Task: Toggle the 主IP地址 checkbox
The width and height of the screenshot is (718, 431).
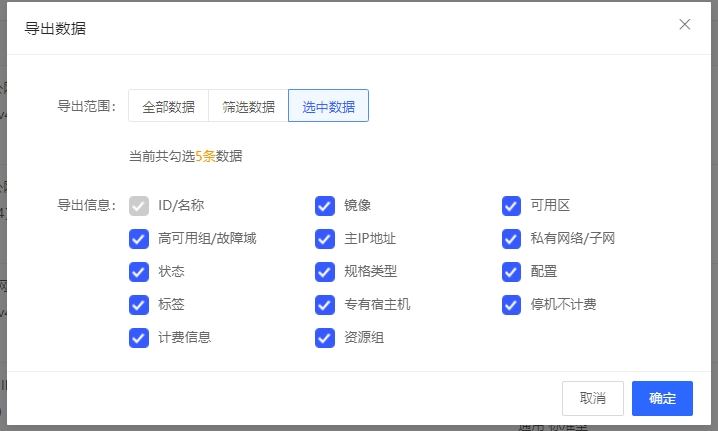Action: click(325, 239)
